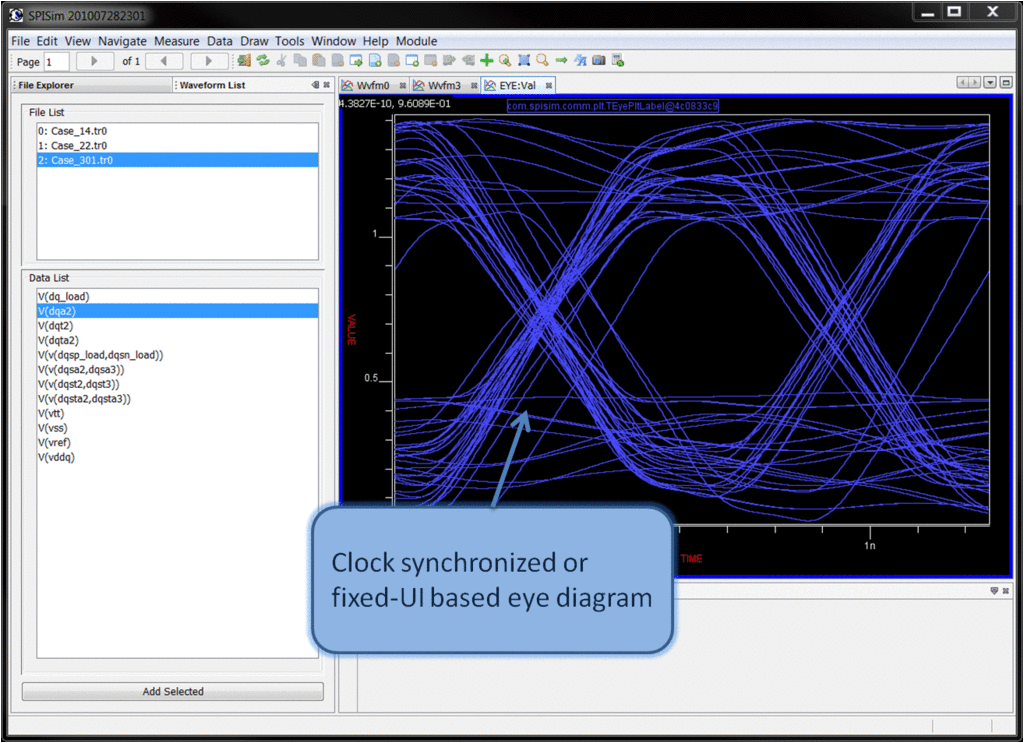
Task: Go to next page arrow button
Action: [209, 62]
